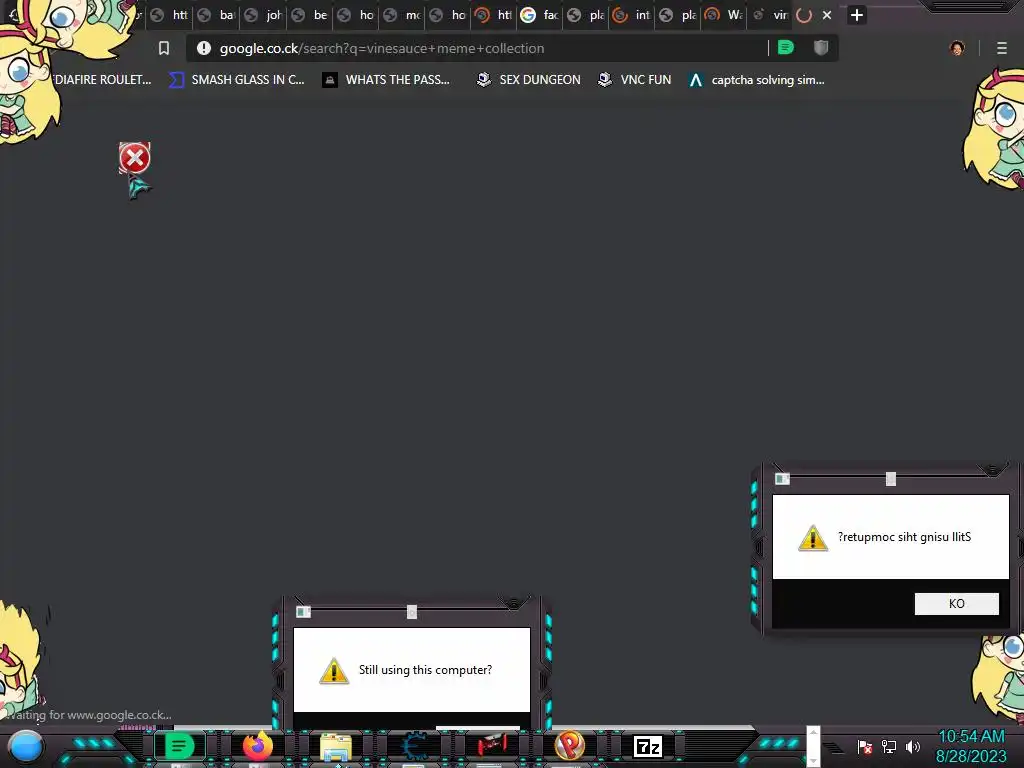Click the KO button in mirrored dialog
This screenshot has height=768, width=1024.
click(x=957, y=603)
